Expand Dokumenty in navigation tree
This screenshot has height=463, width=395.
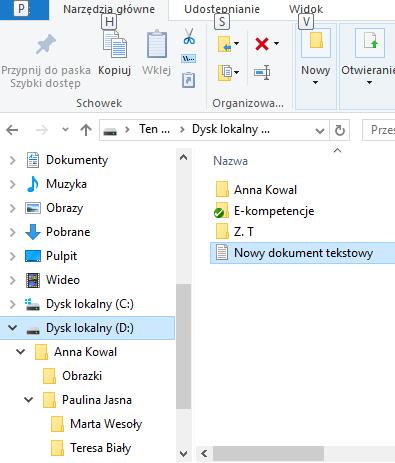13,160
